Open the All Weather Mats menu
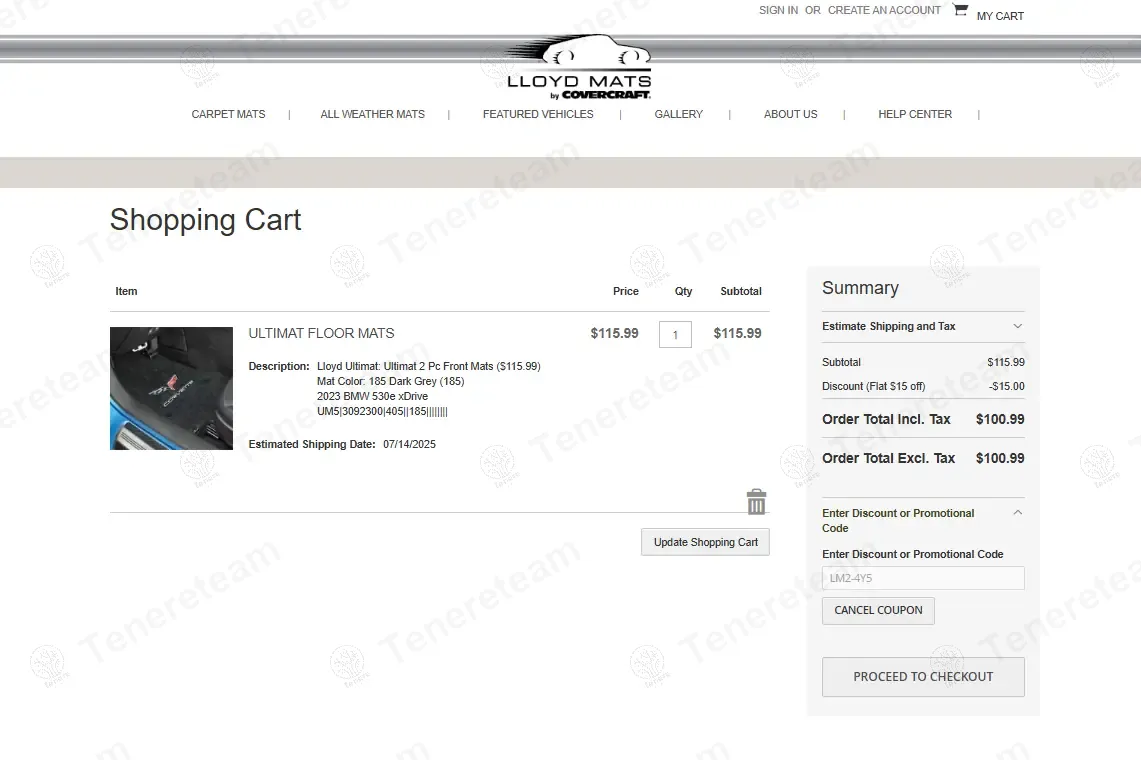The width and height of the screenshot is (1141, 760). (372, 114)
